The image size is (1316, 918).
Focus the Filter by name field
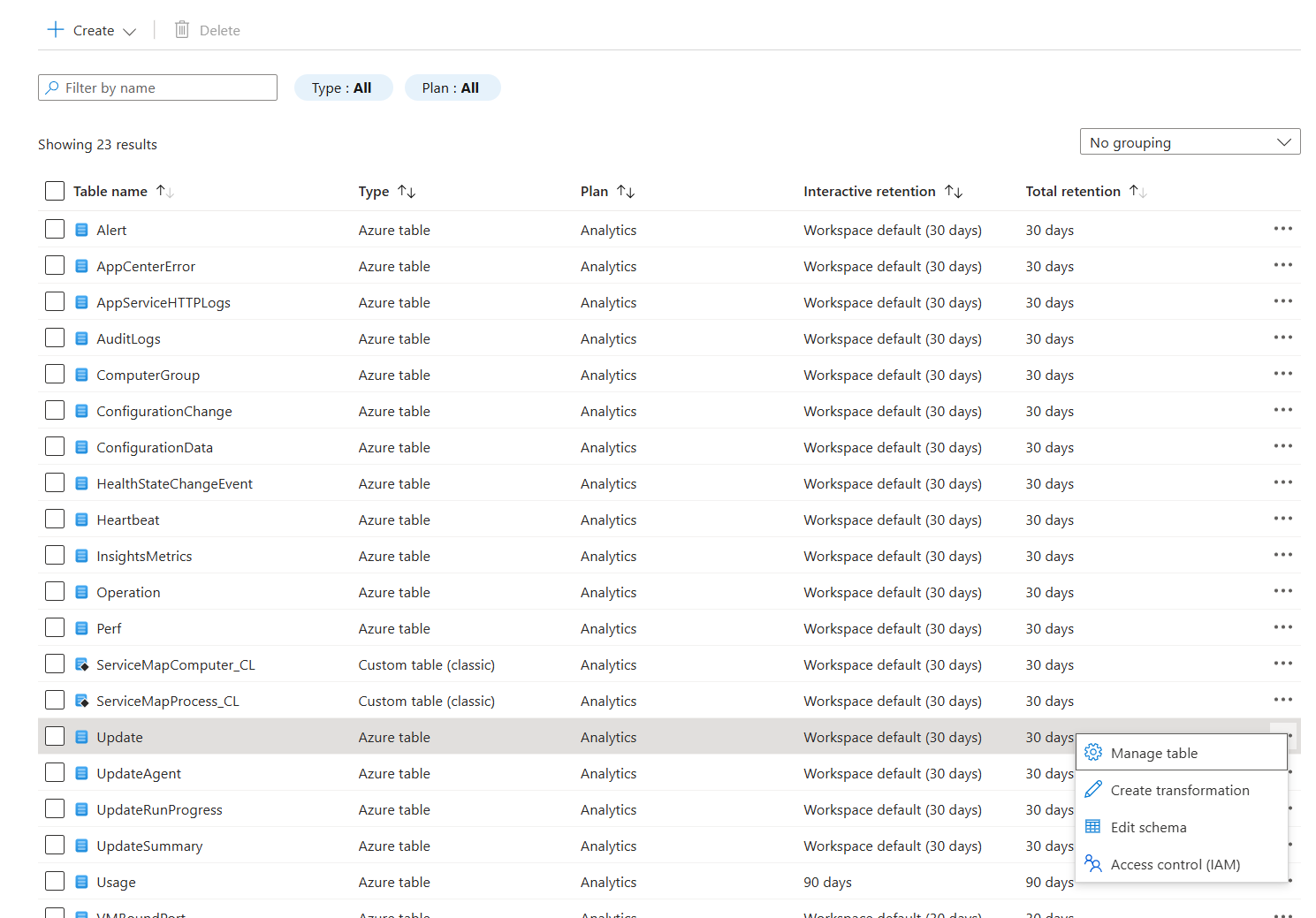157,87
